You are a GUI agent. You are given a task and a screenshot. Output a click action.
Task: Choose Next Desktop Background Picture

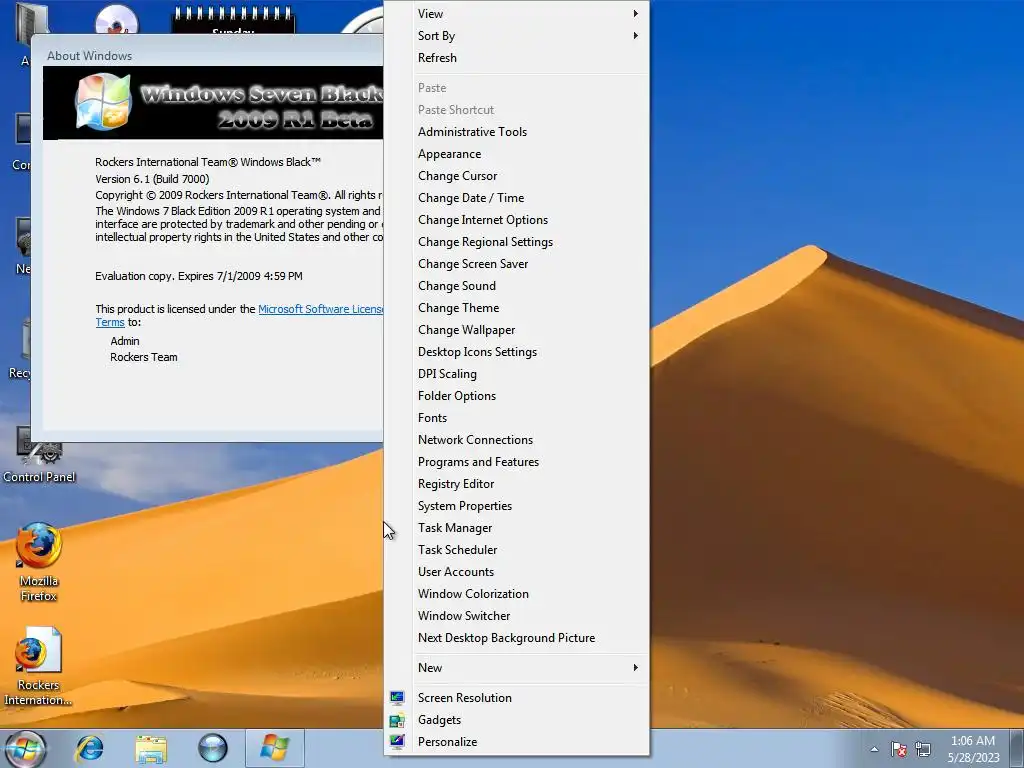click(517, 638)
